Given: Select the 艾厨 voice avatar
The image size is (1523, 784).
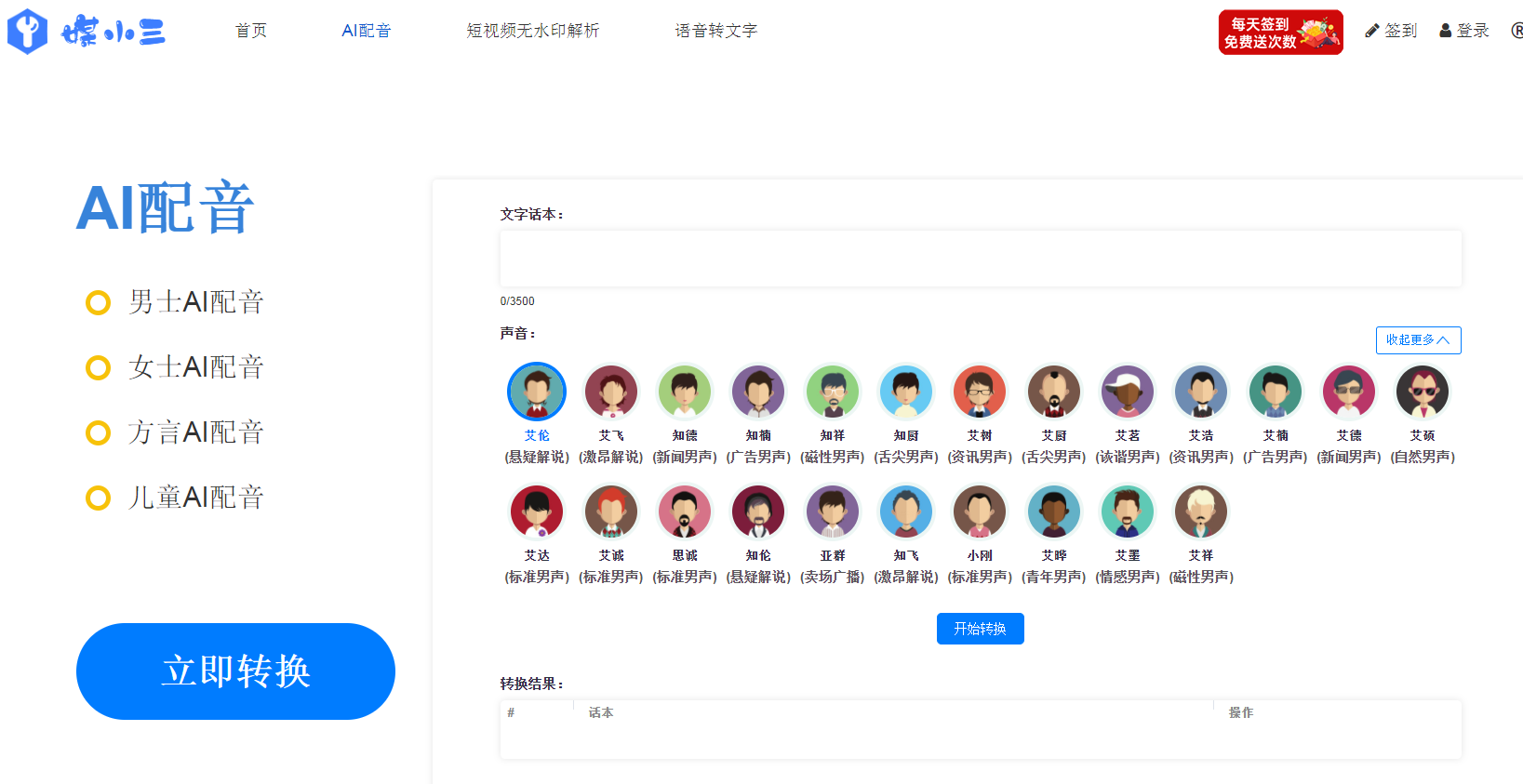Looking at the screenshot, I should pos(1054,392).
